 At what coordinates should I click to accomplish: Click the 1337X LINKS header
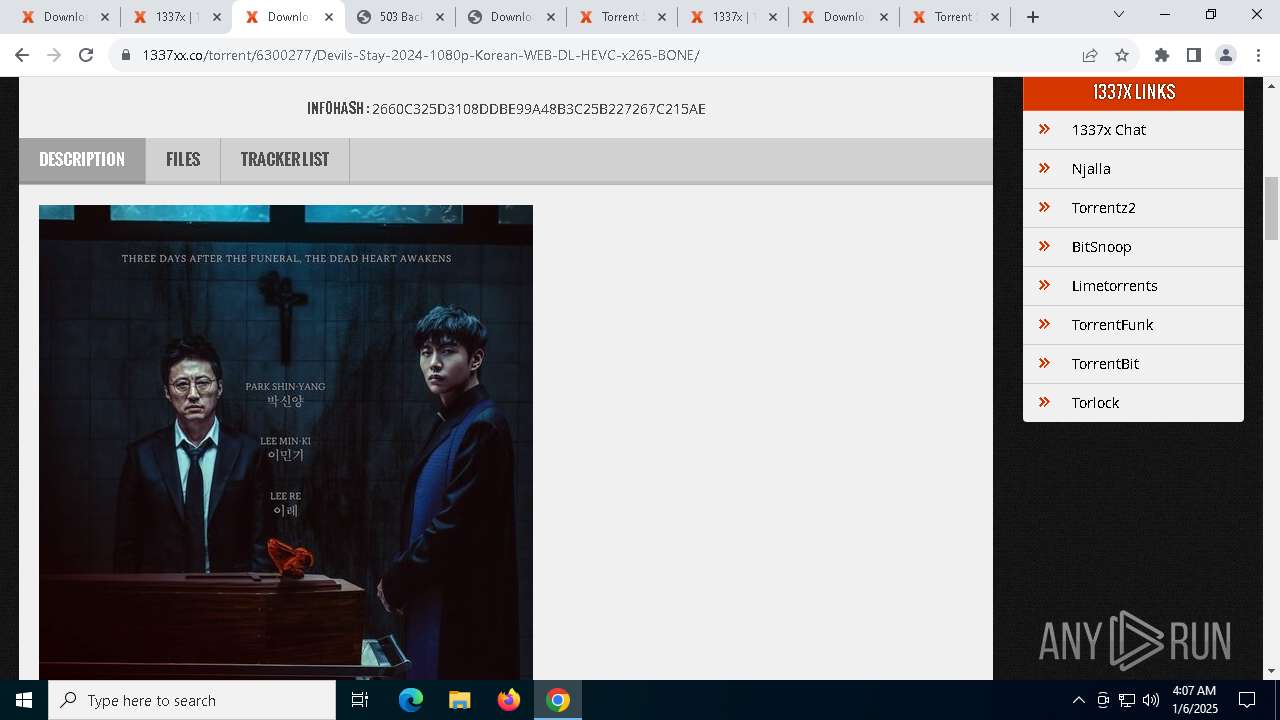[x=1134, y=92]
